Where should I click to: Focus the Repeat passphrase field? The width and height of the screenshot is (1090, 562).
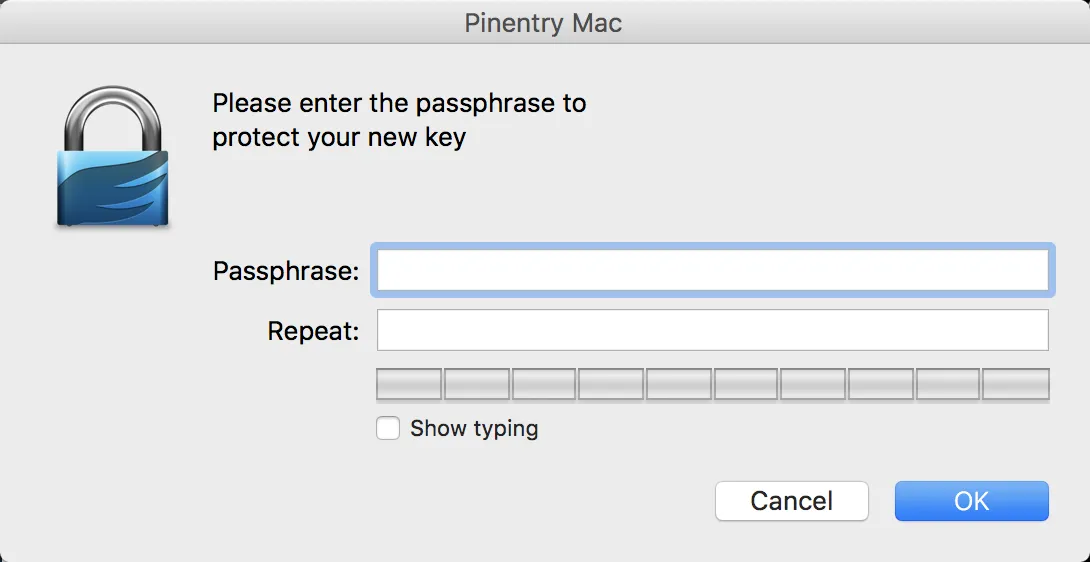(713, 330)
